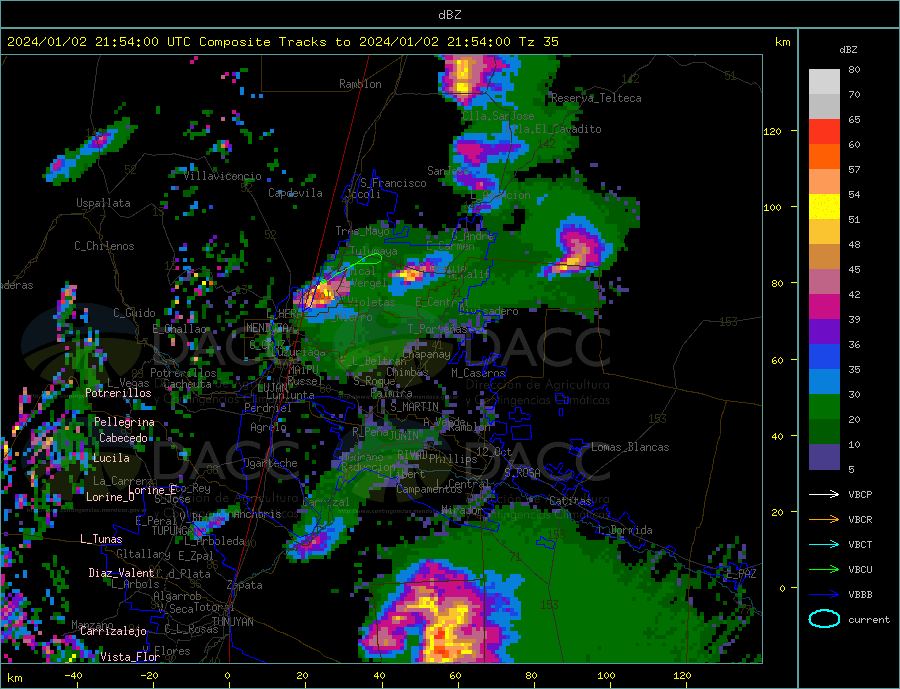Viewport: 900px width, 689px height.
Task: Click the Lucila place label
Action: 111,458
